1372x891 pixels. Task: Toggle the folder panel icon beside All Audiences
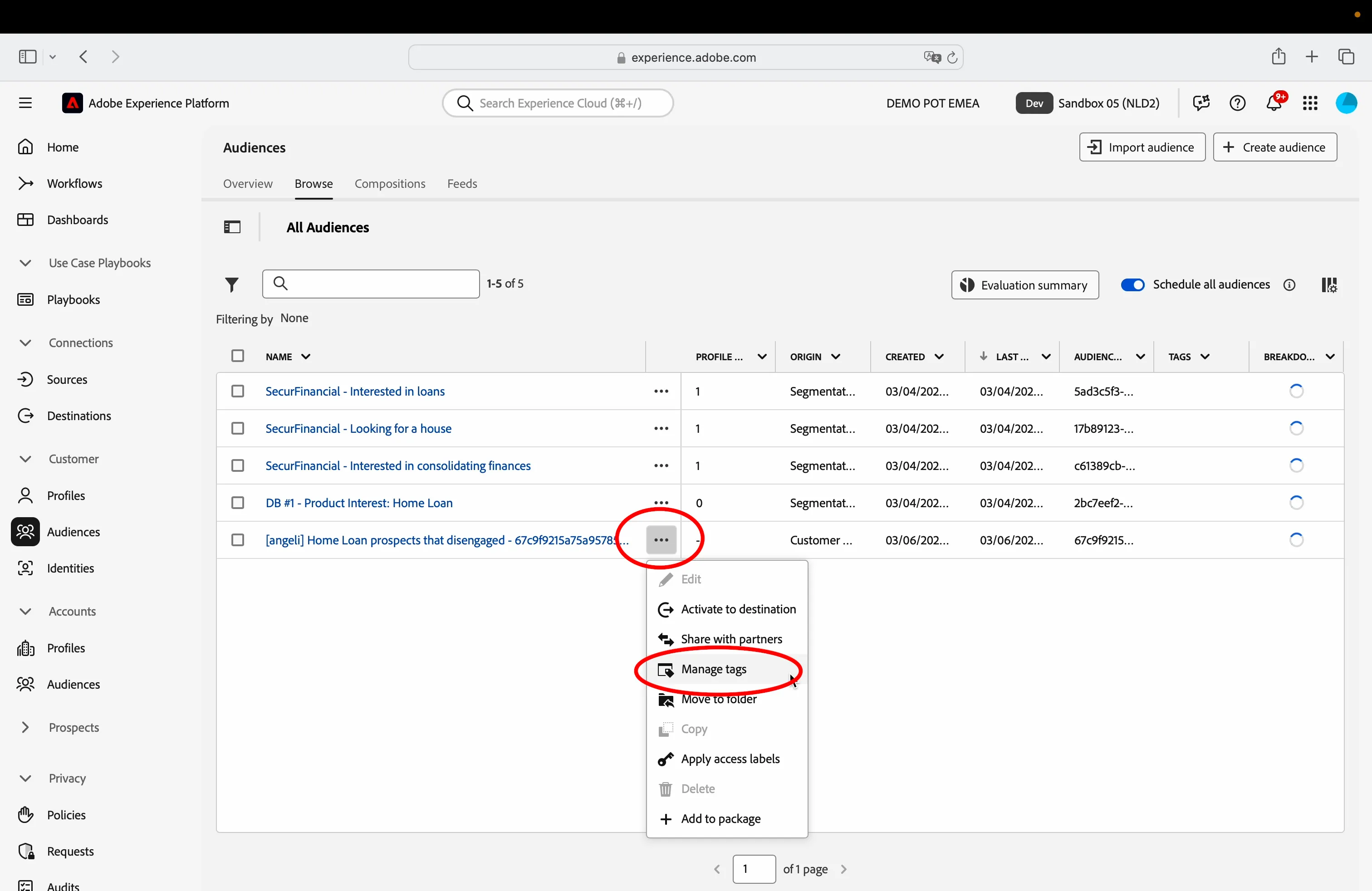tap(232, 227)
